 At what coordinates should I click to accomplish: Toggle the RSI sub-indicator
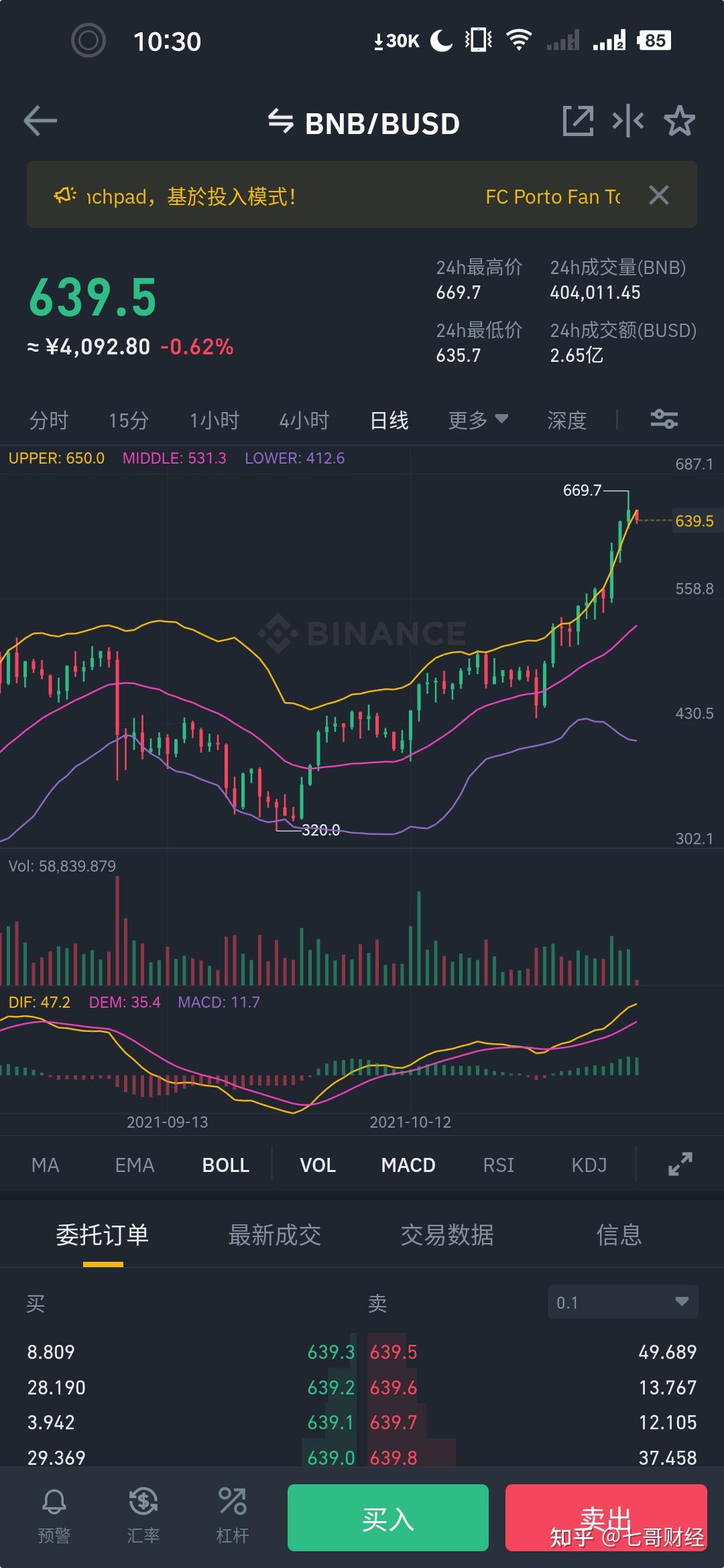point(499,1165)
